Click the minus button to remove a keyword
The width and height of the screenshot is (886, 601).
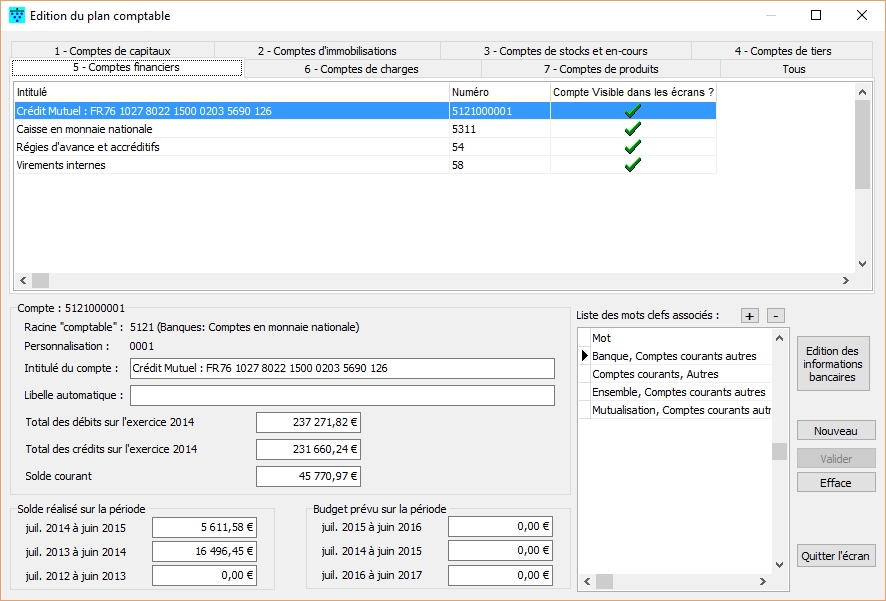tap(777, 316)
